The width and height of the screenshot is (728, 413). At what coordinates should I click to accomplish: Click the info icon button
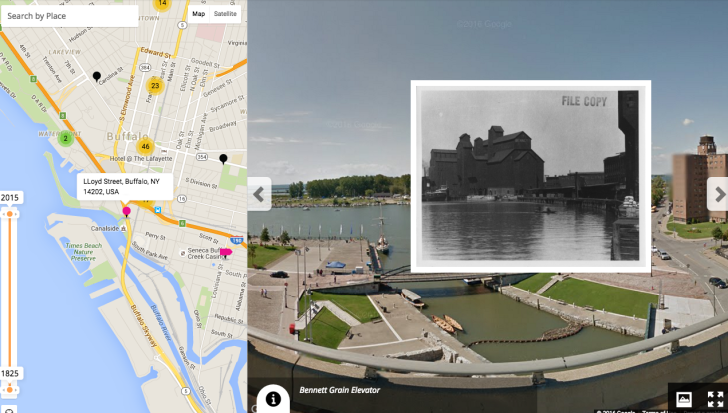(x=273, y=398)
